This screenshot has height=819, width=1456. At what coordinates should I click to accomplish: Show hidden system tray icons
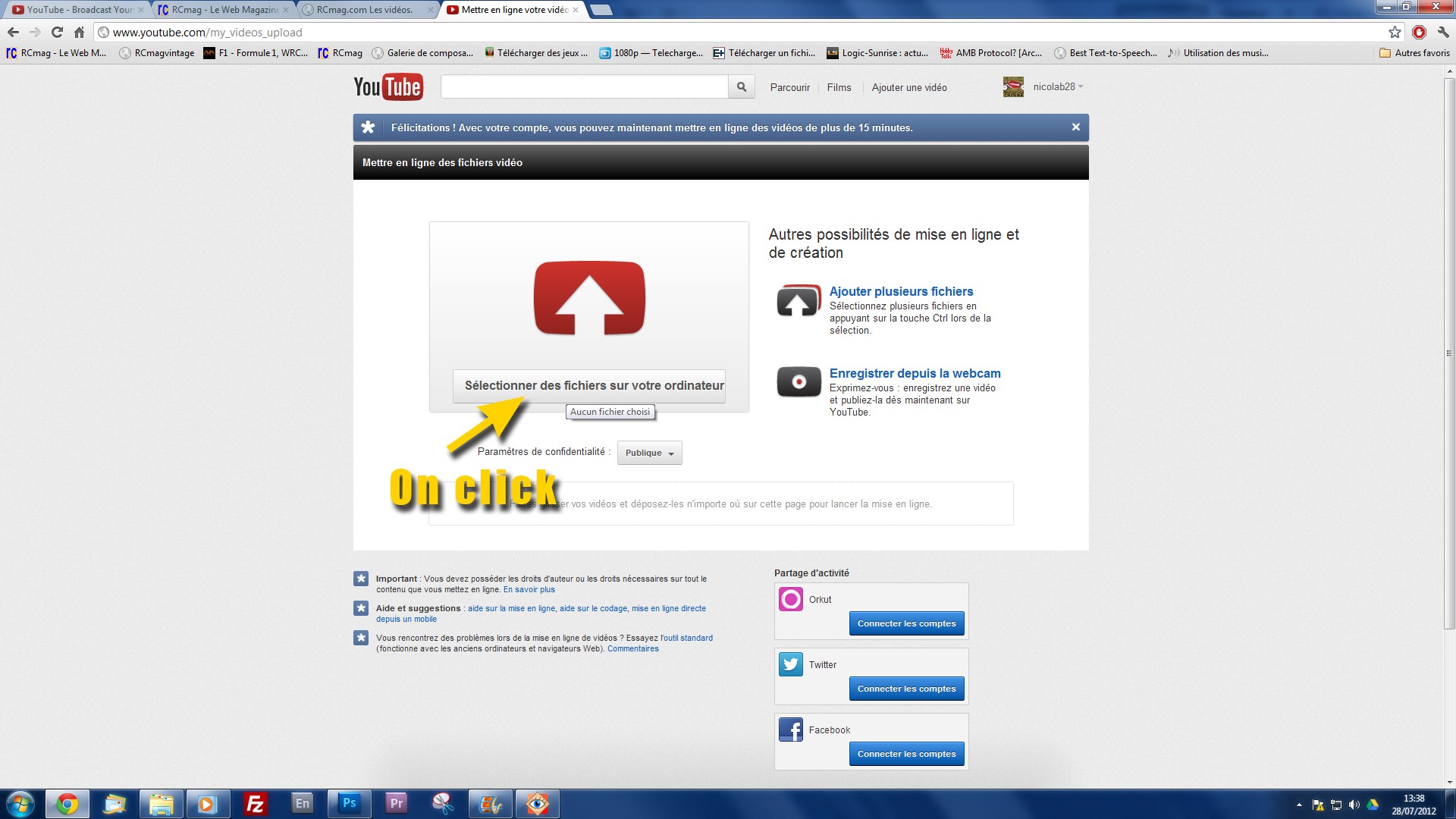[x=1299, y=805]
